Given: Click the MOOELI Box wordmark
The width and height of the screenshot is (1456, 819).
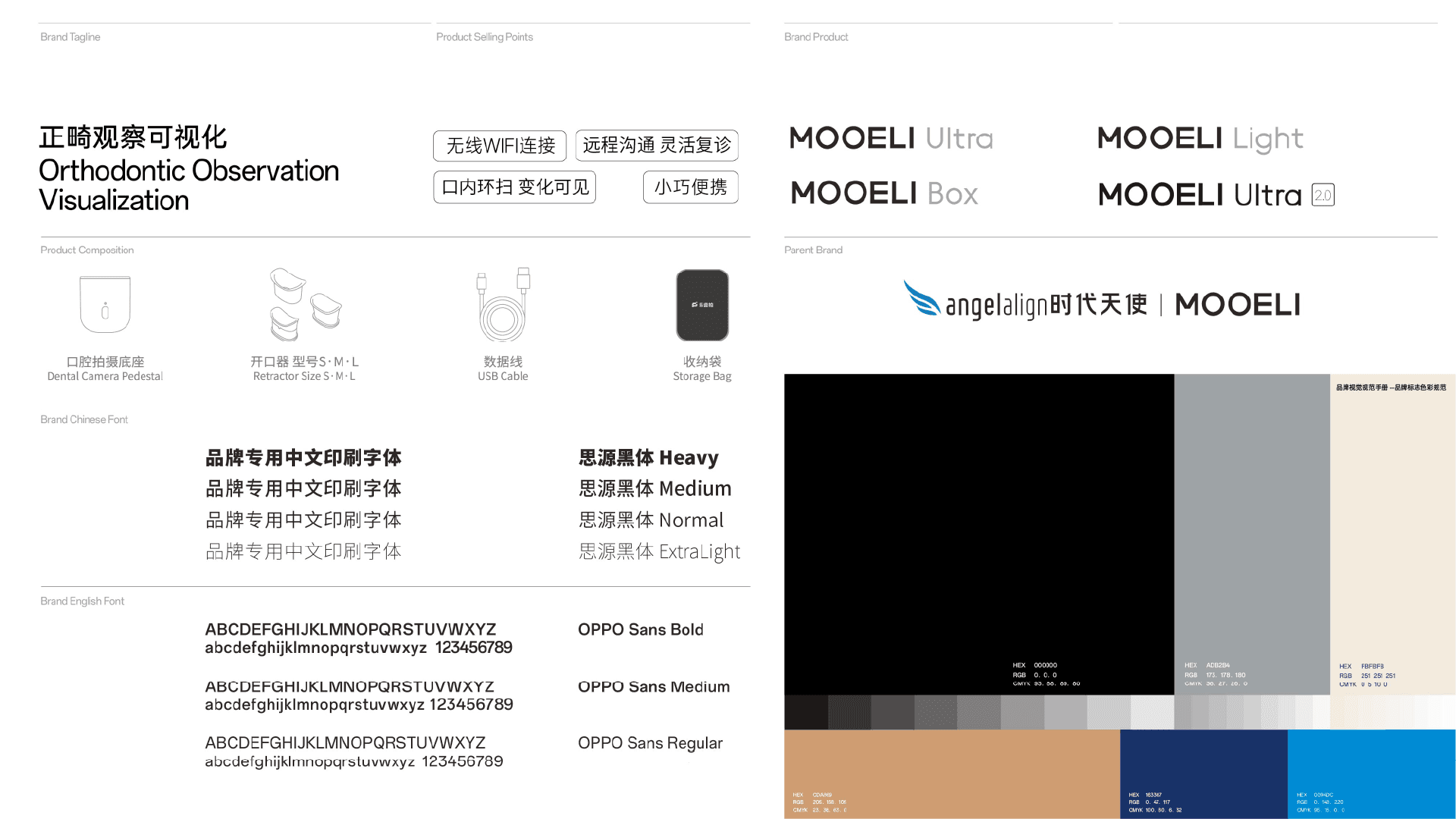Looking at the screenshot, I should pyautogui.click(x=884, y=194).
